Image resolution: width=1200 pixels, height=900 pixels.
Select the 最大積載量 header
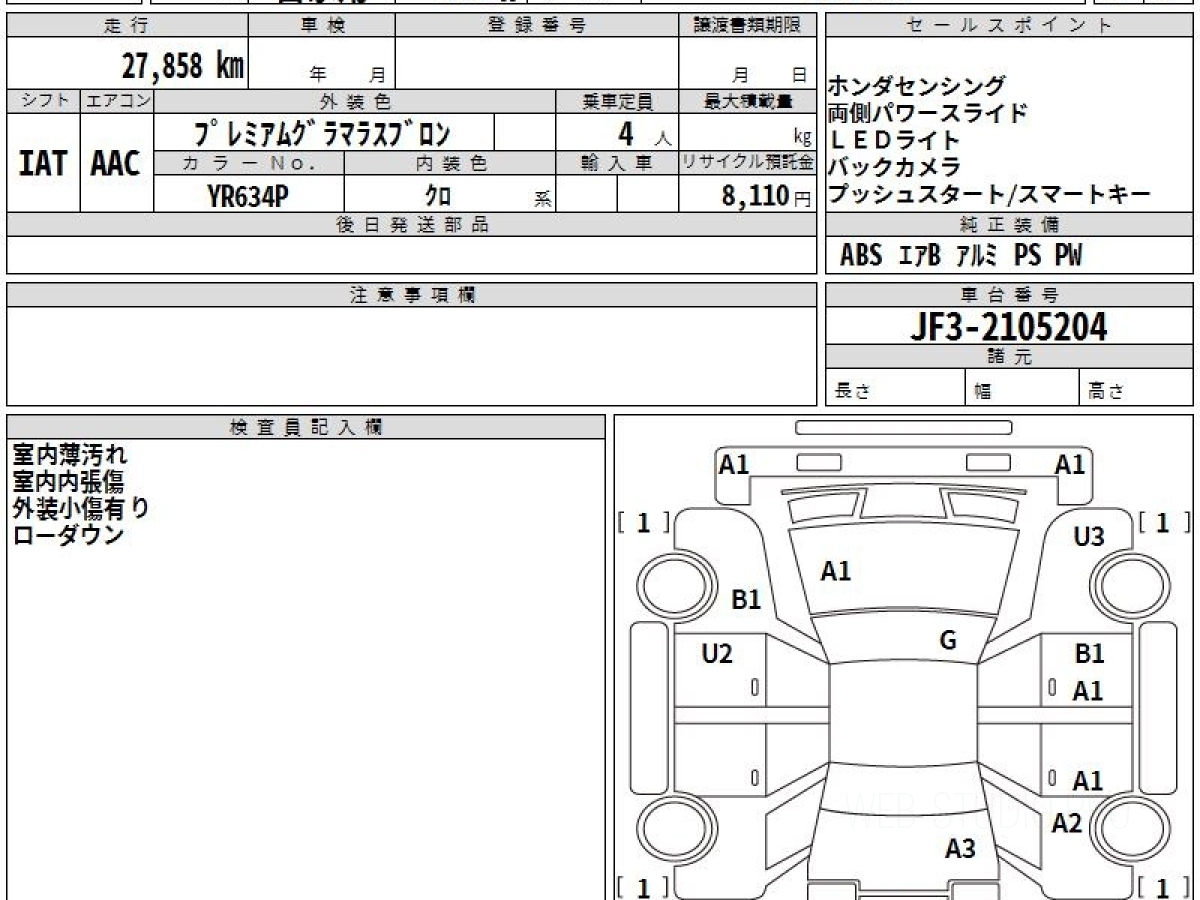pyautogui.click(x=748, y=101)
